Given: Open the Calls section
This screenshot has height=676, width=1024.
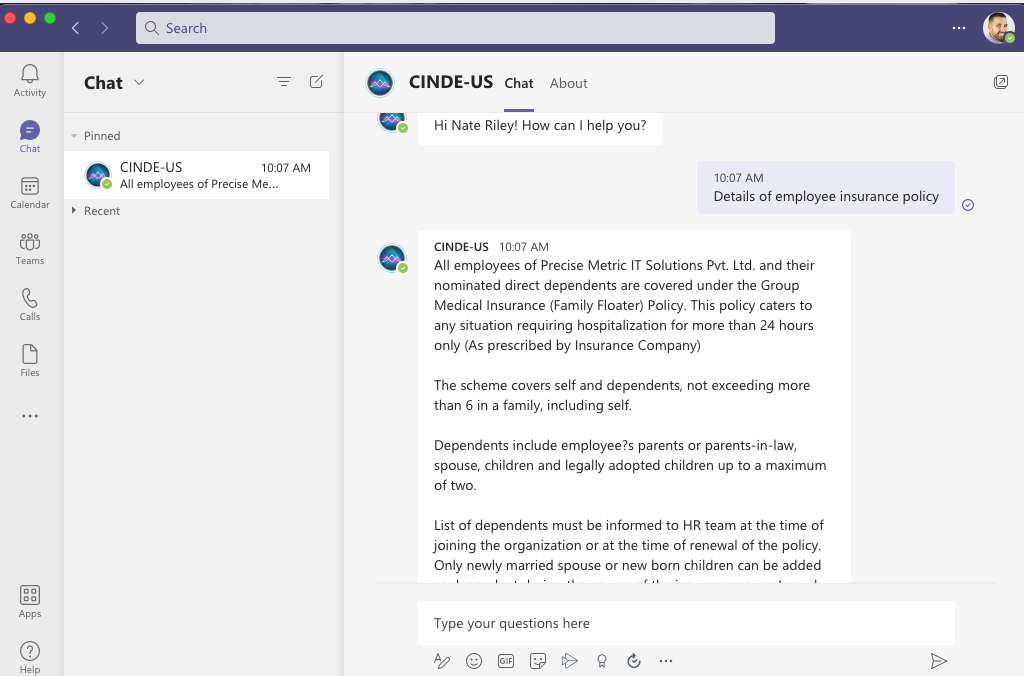Looking at the screenshot, I should click(30, 305).
